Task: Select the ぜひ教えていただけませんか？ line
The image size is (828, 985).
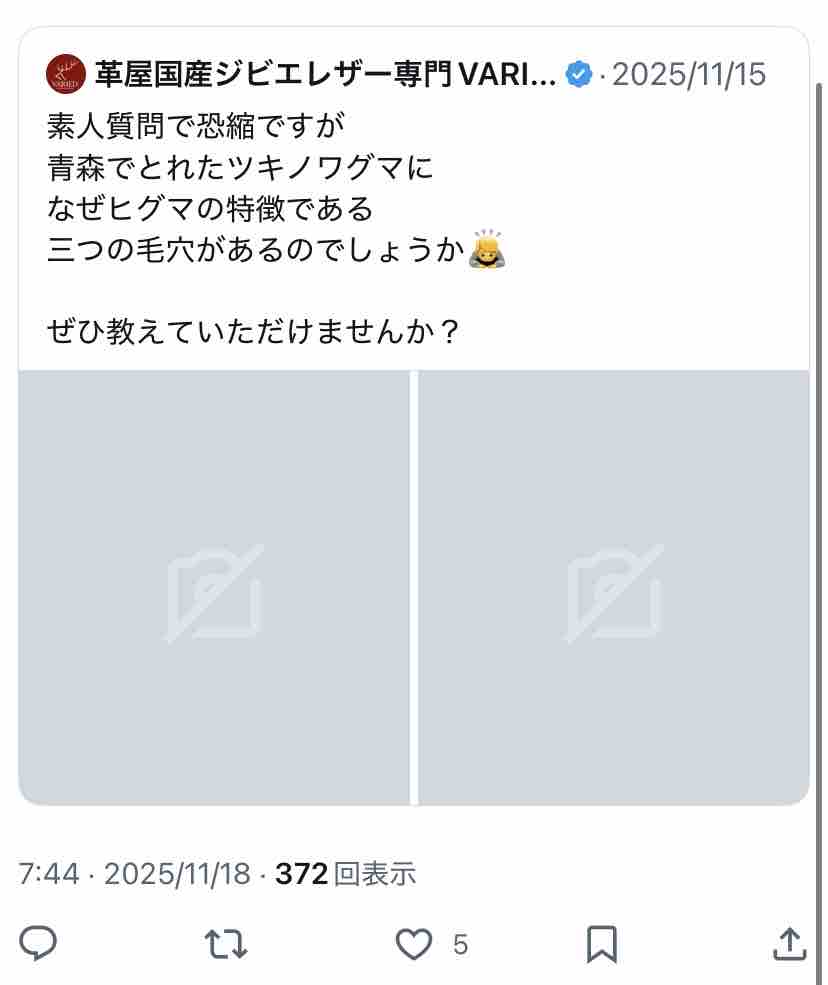Action: pos(254,331)
